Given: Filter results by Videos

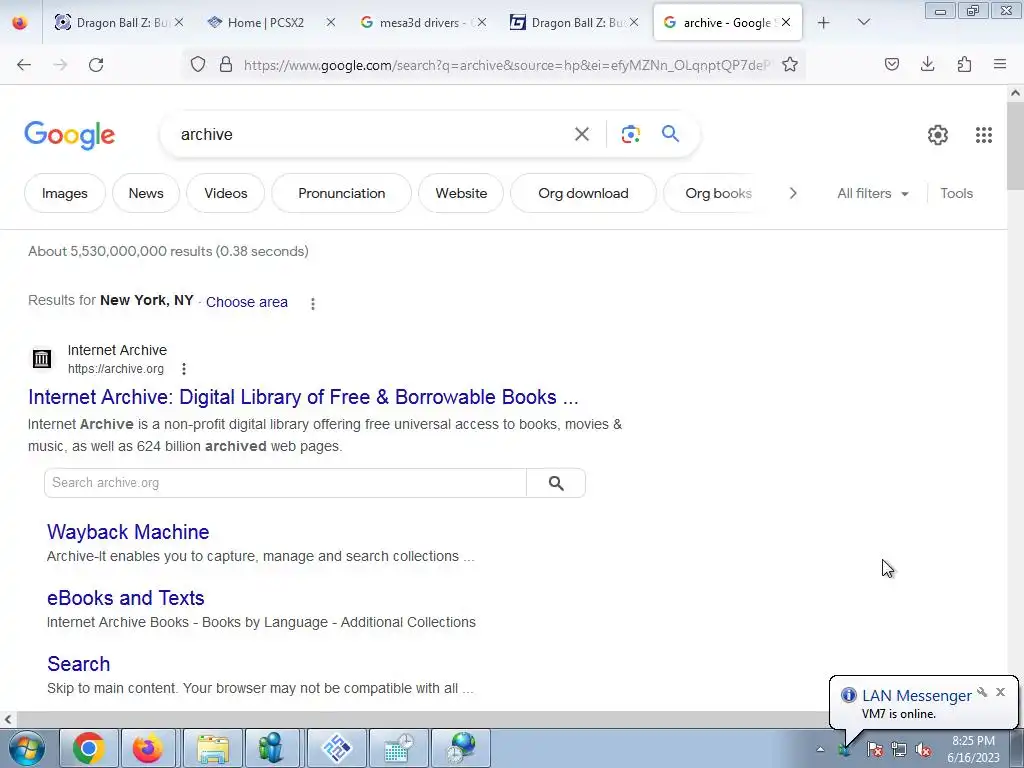Looking at the screenshot, I should [225, 193].
